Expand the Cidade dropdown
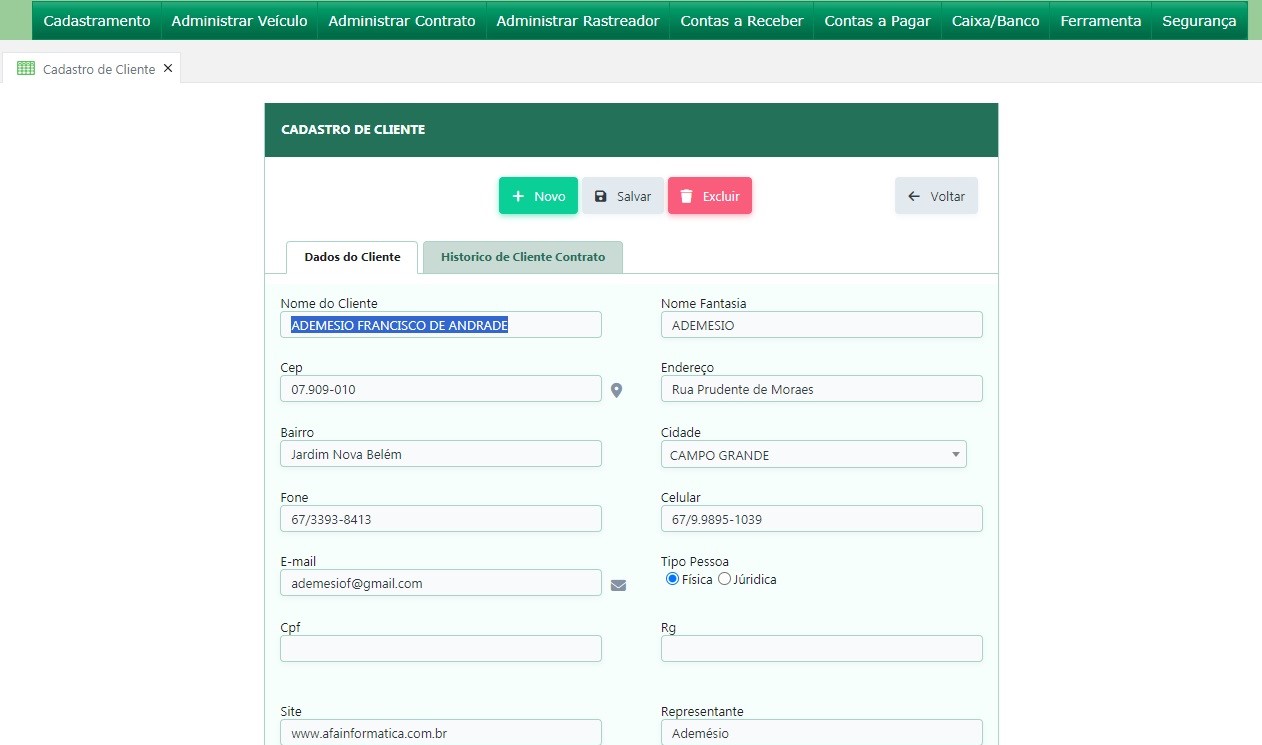 pyautogui.click(x=813, y=455)
